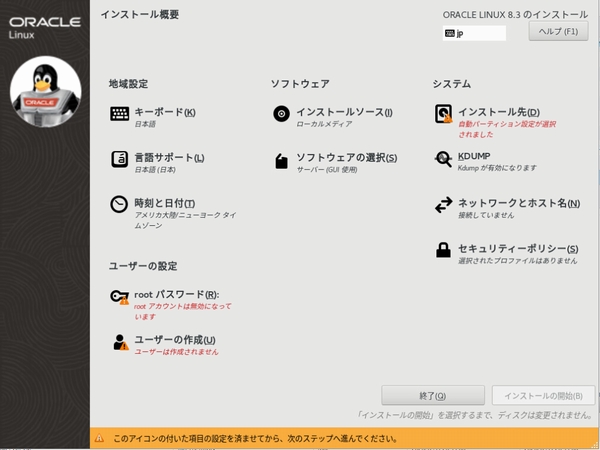Viewport: 600px width, 450px height.
Task: Click the warning triangle in the orange bar
Action: pyautogui.click(x=99, y=438)
